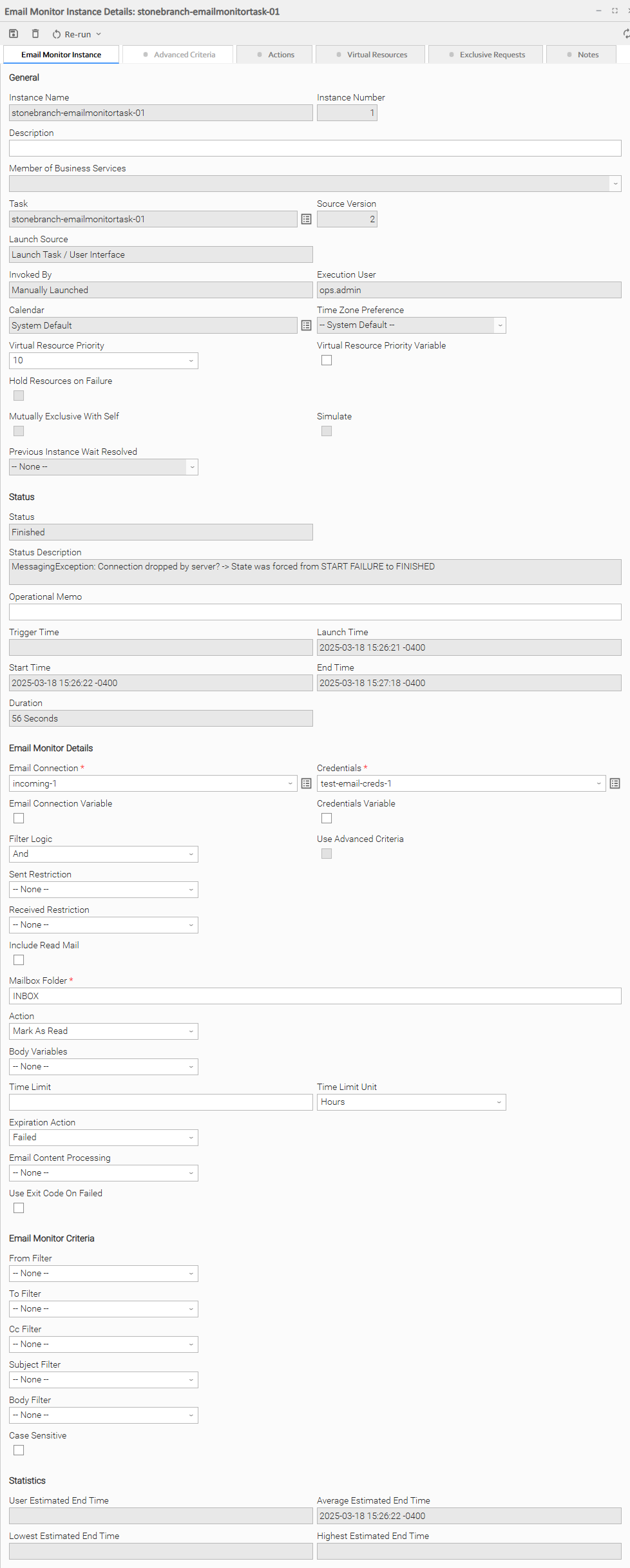This screenshot has height=1568, width=630.
Task: Expand the Re-run button menu arrow
Action: click(99, 35)
